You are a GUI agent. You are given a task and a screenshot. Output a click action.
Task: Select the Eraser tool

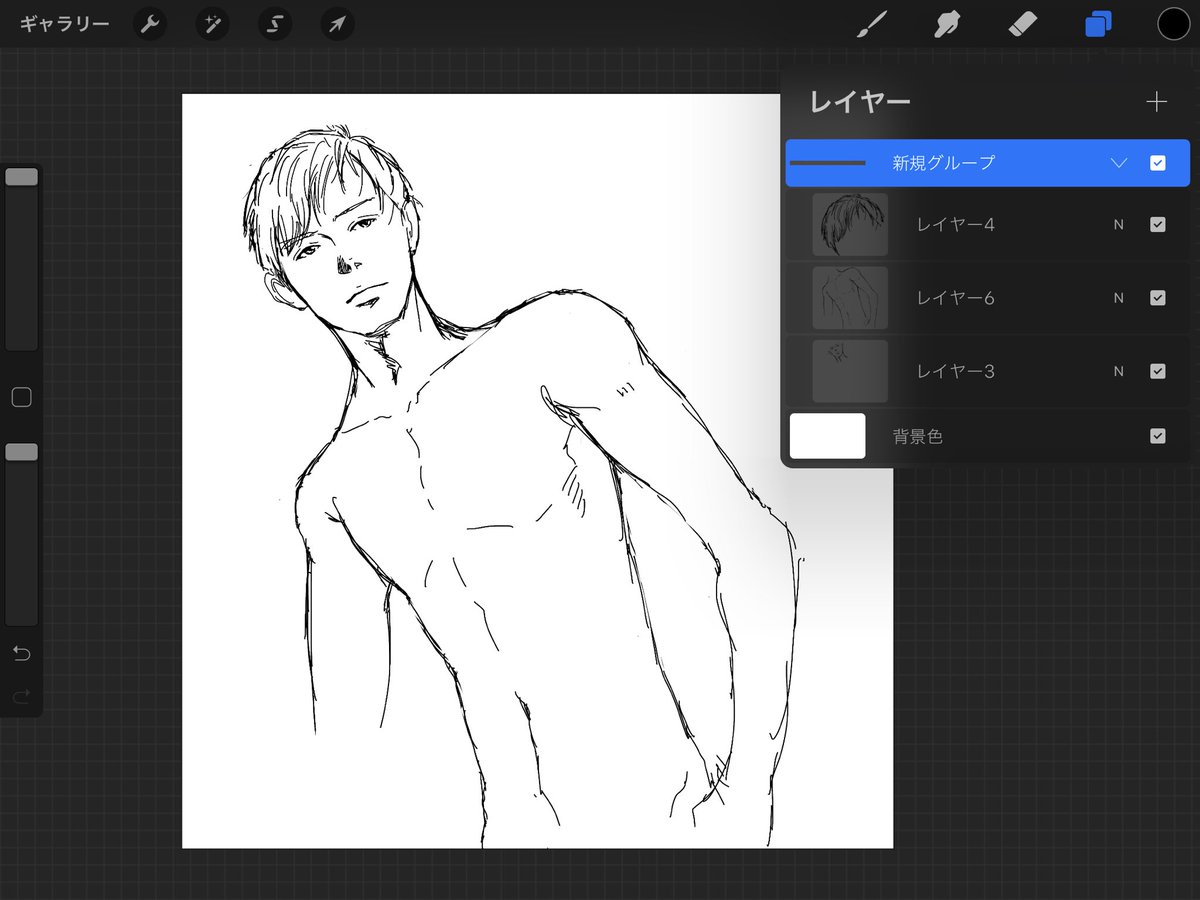[x=1023, y=24]
